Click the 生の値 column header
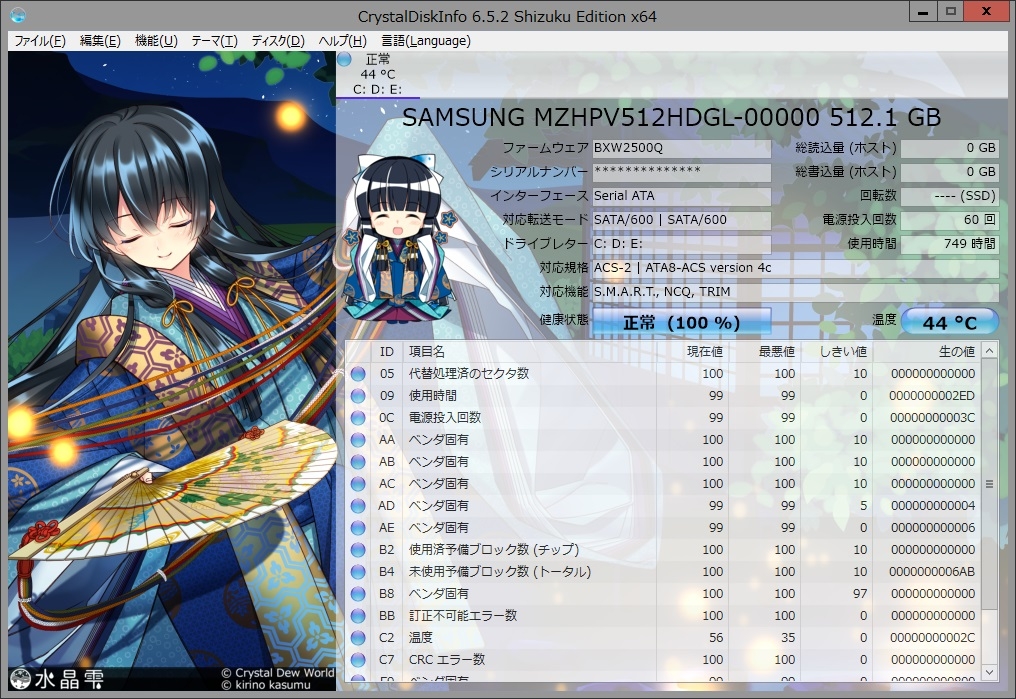 pyautogui.click(x=927, y=351)
